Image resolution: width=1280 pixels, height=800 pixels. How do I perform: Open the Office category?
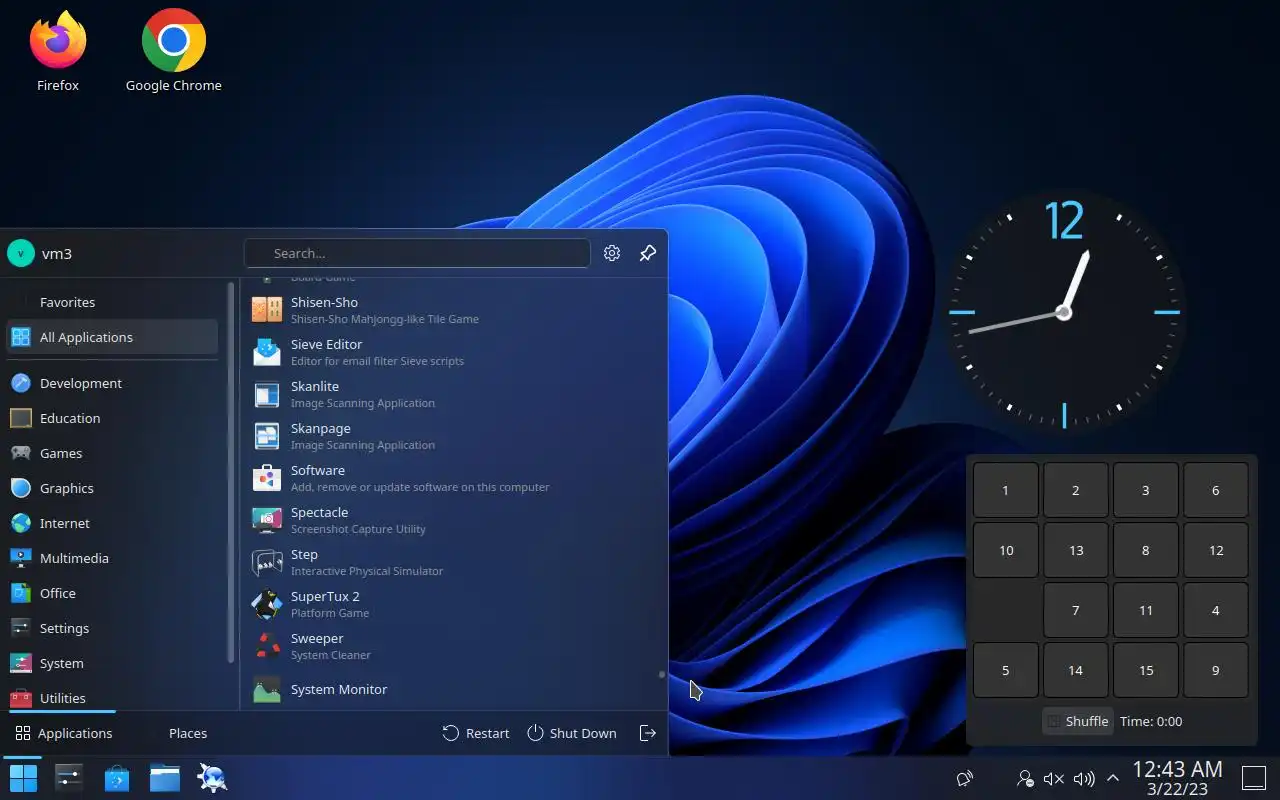point(112,593)
